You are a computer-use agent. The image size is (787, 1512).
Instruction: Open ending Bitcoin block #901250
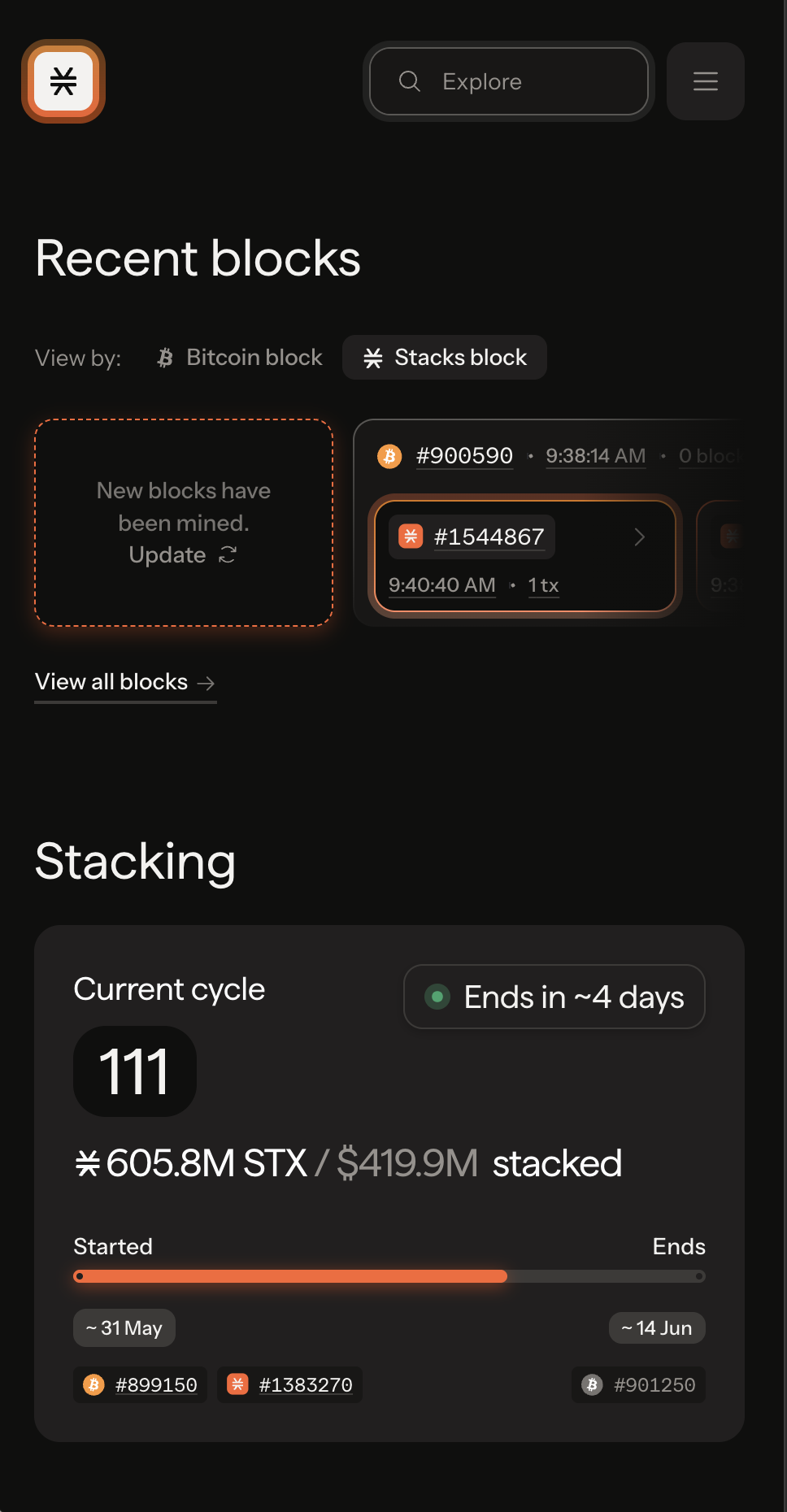pos(654,1384)
